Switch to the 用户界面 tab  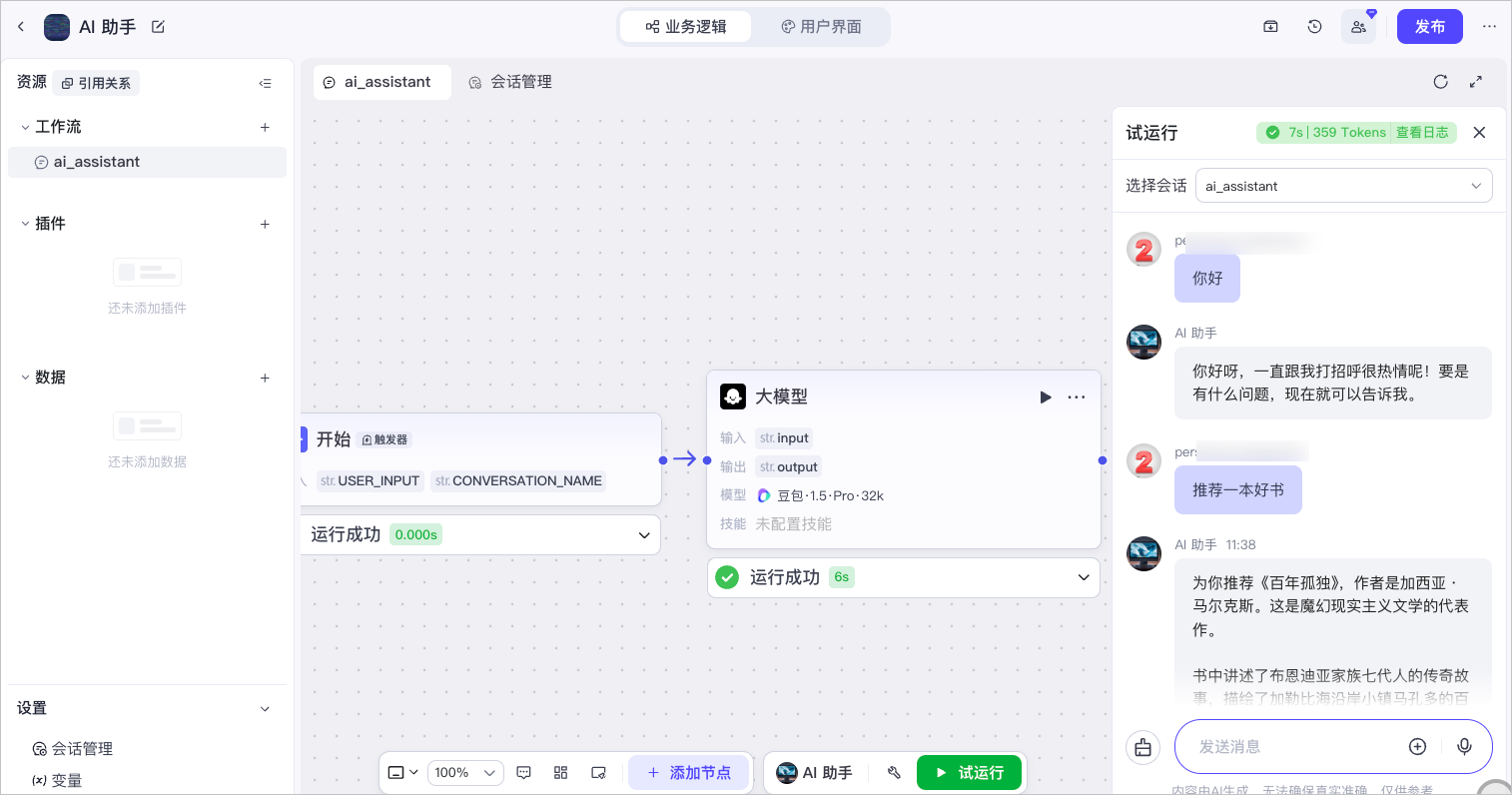click(x=821, y=27)
